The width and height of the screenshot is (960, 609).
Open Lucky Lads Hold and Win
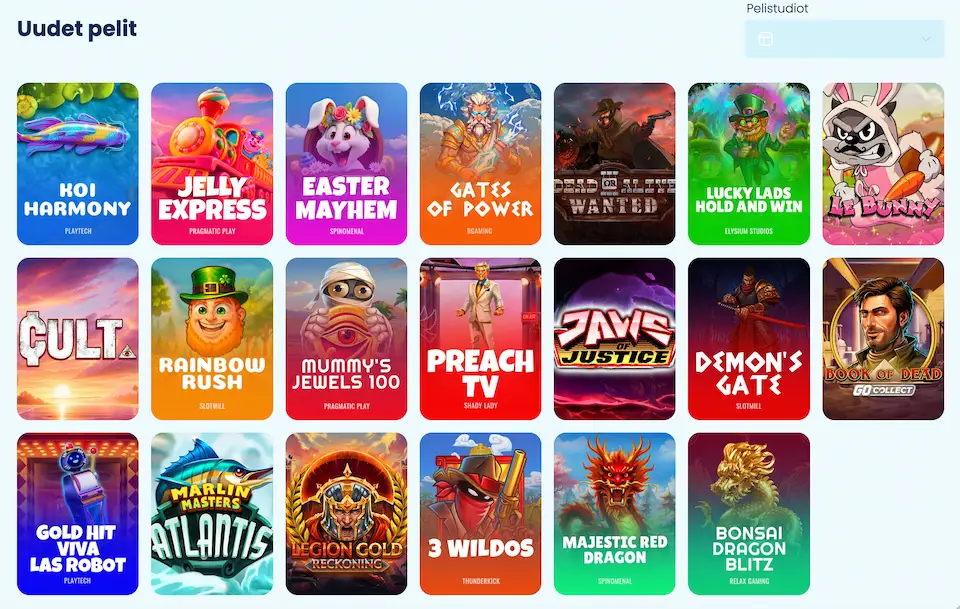(x=749, y=164)
